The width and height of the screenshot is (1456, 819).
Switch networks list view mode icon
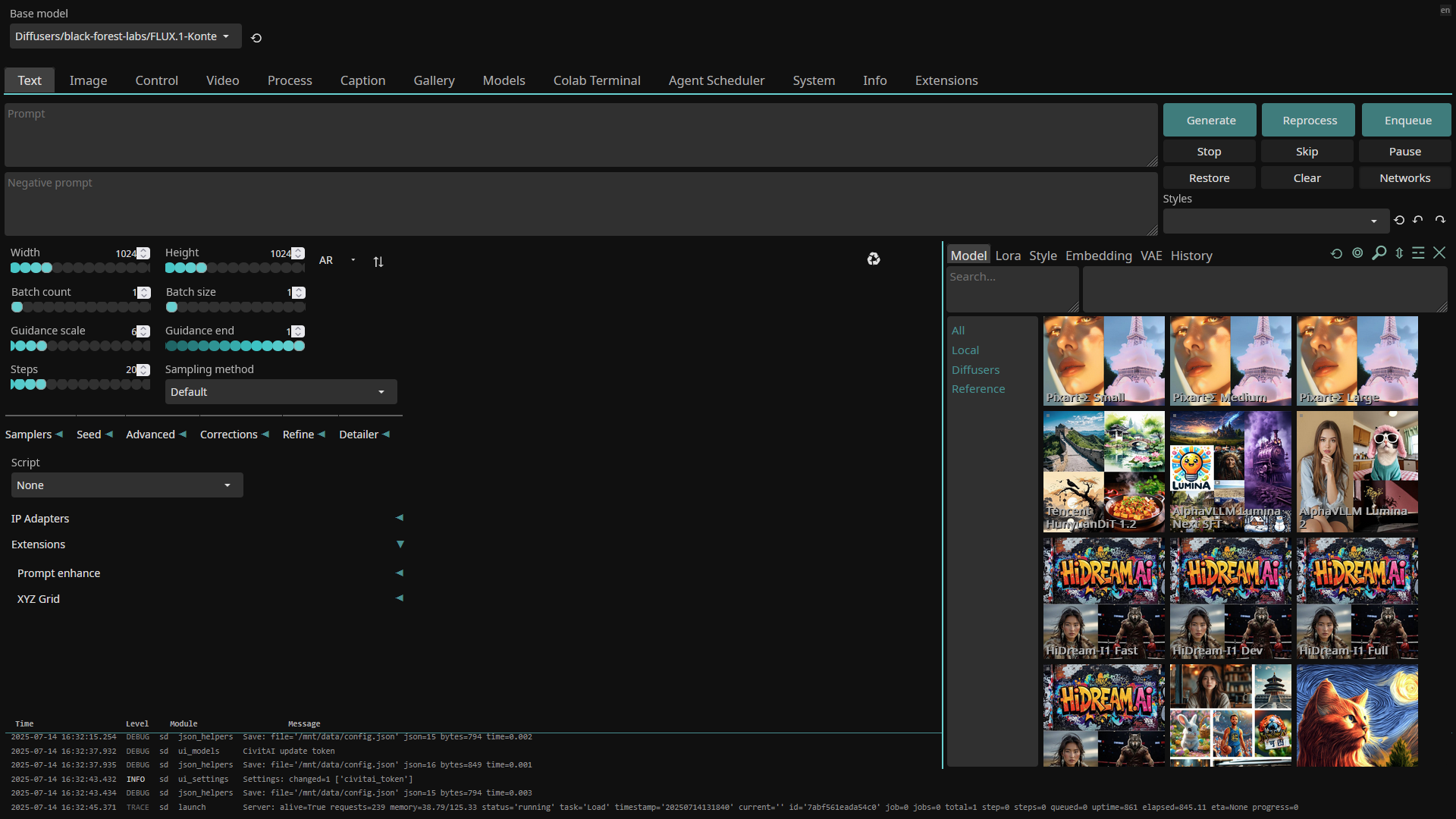[1418, 253]
